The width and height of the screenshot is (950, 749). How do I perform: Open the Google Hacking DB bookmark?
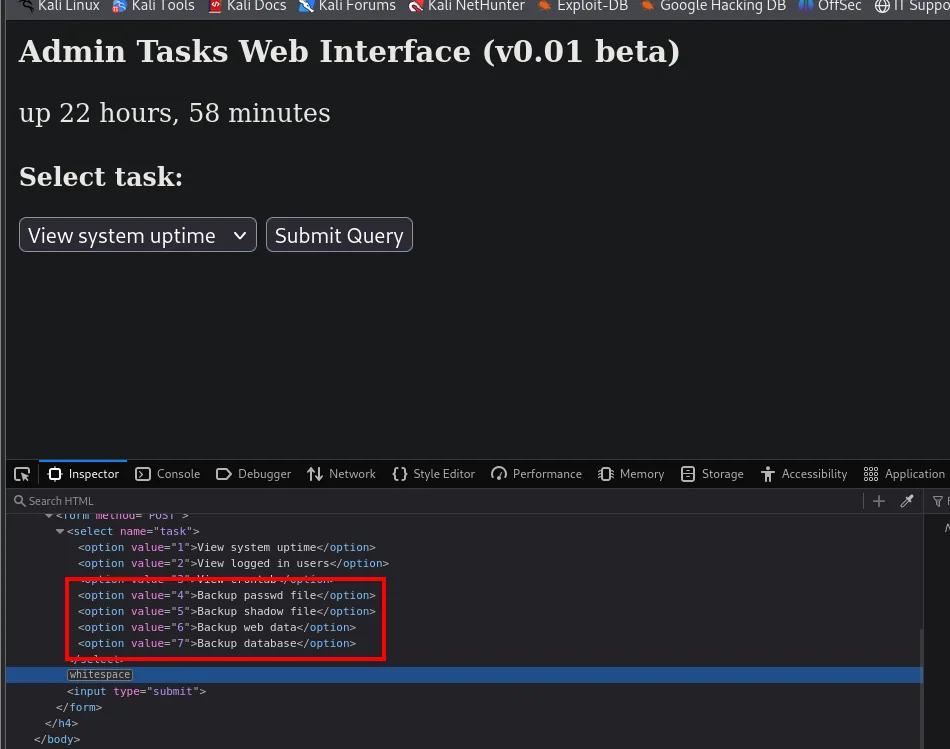coord(713,6)
